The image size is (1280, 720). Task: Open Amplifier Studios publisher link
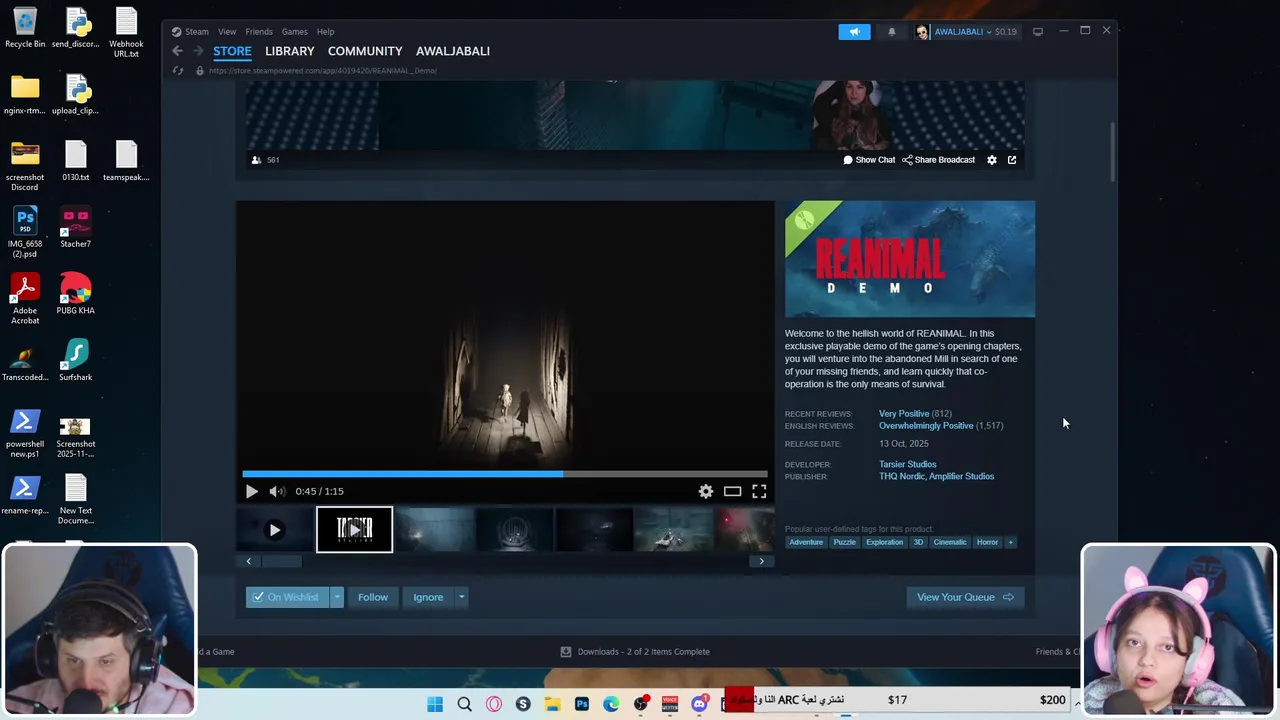coord(962,476)
